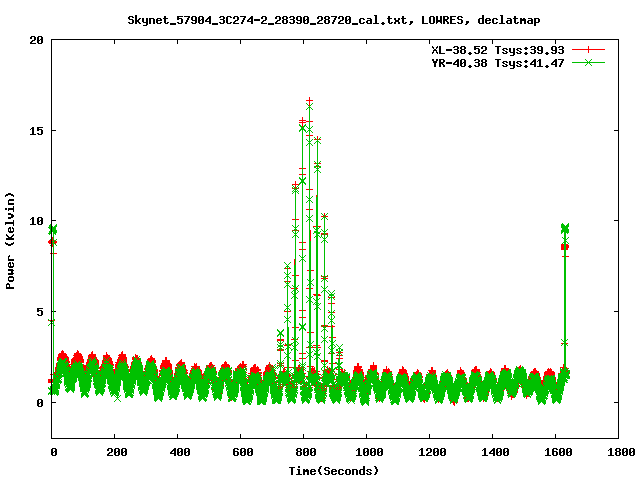Select the XL-38.52 Tsys:39.93 legend entry
This screenshot has width=640, height=480.
(x=498, y=50)
